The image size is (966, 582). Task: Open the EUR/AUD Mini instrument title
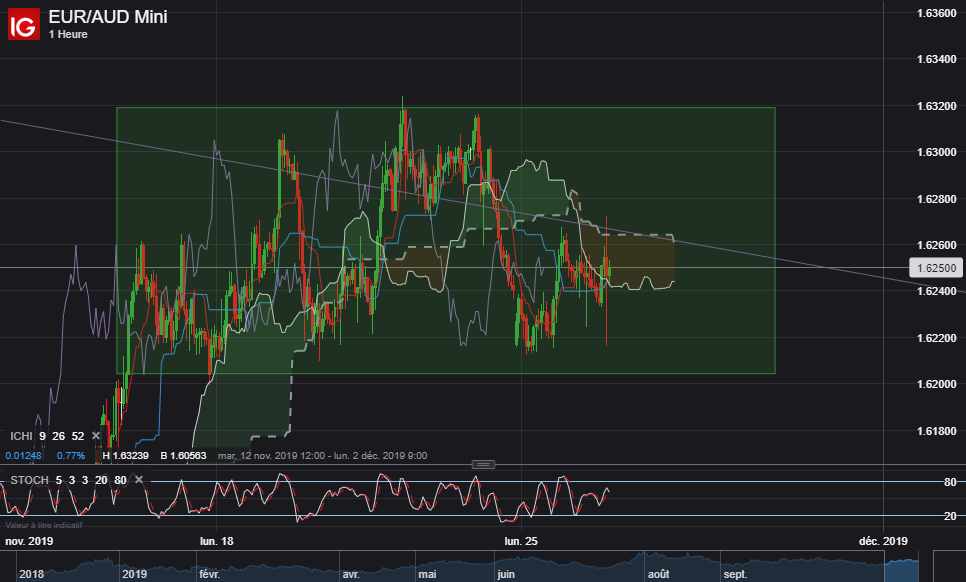[108, 17]
